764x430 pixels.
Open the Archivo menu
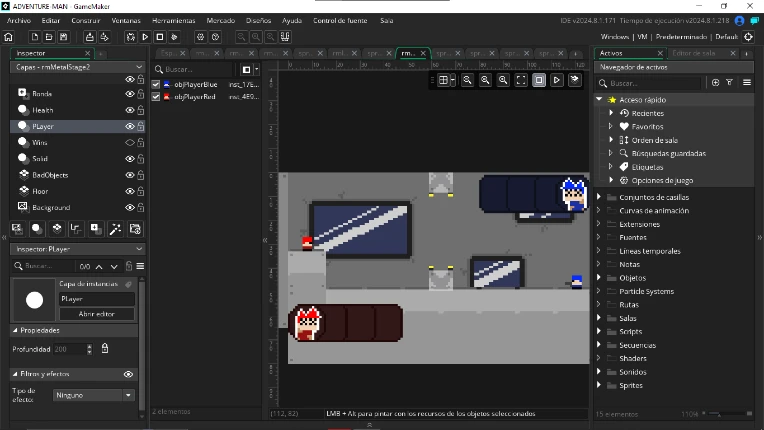pyautogui.click(x=19, y=20)
